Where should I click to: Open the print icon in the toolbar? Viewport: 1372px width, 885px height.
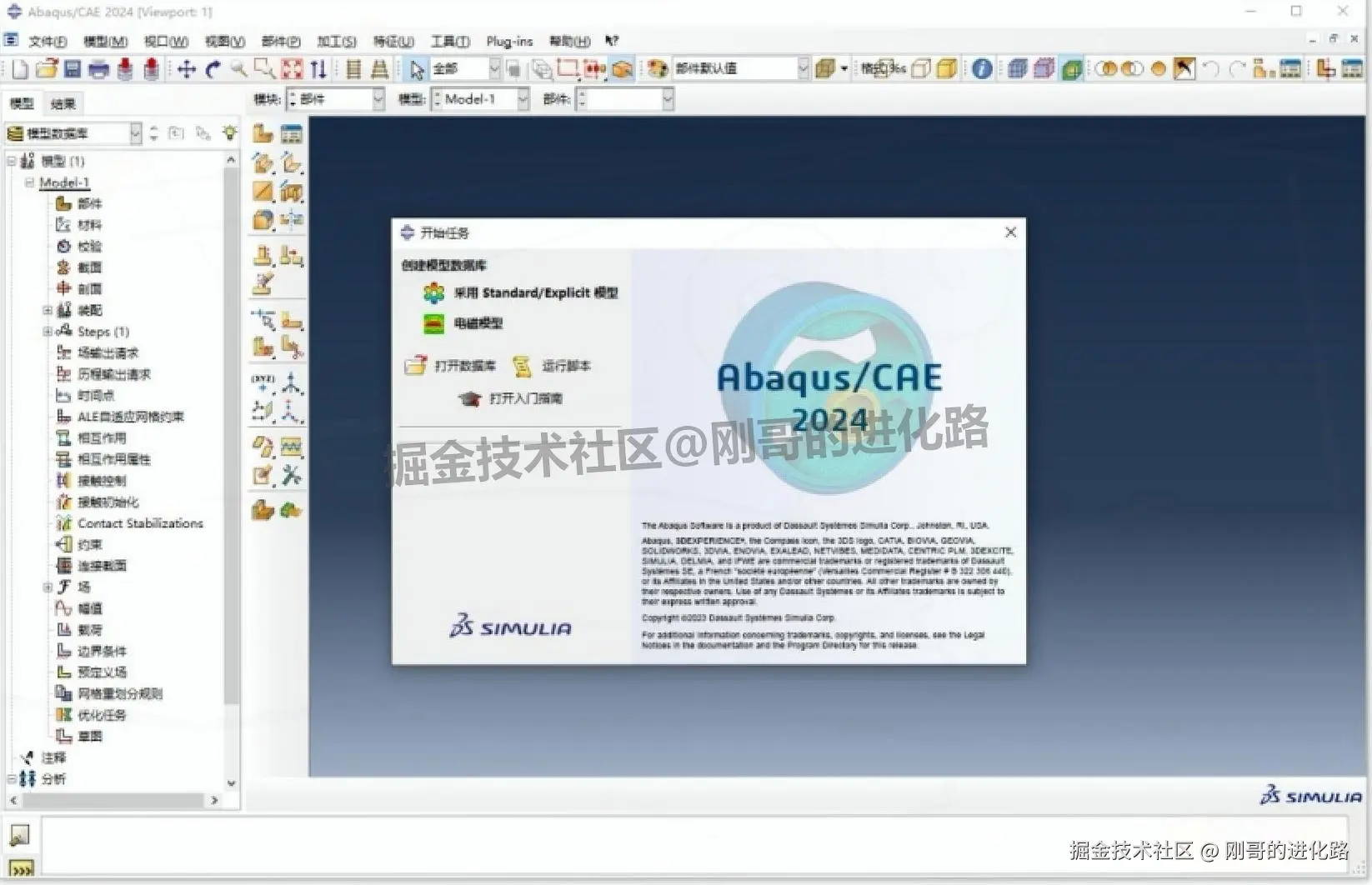[x=98, y=69]
